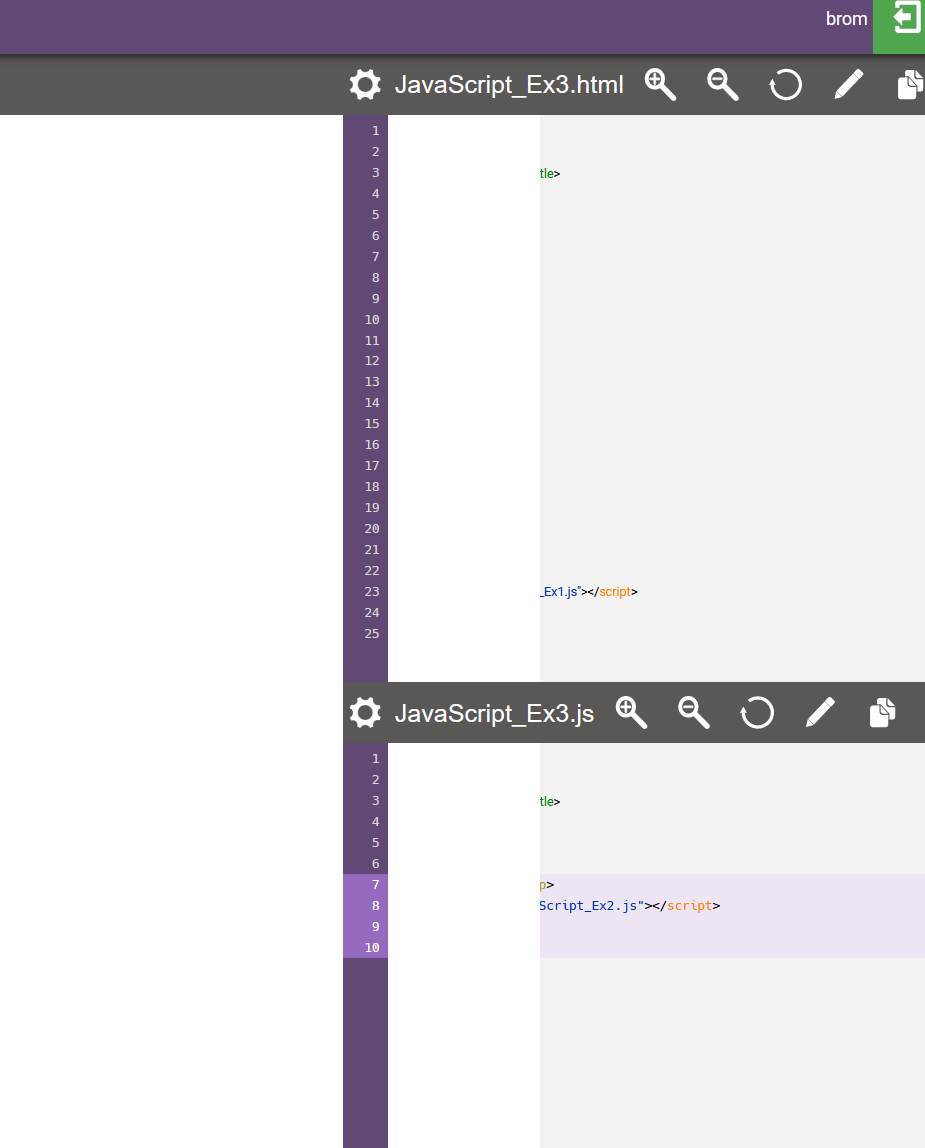Zoom in on JavaScript_Ex3.js editor
Viewport: 925px width, 1148px height.
(631, 712)
